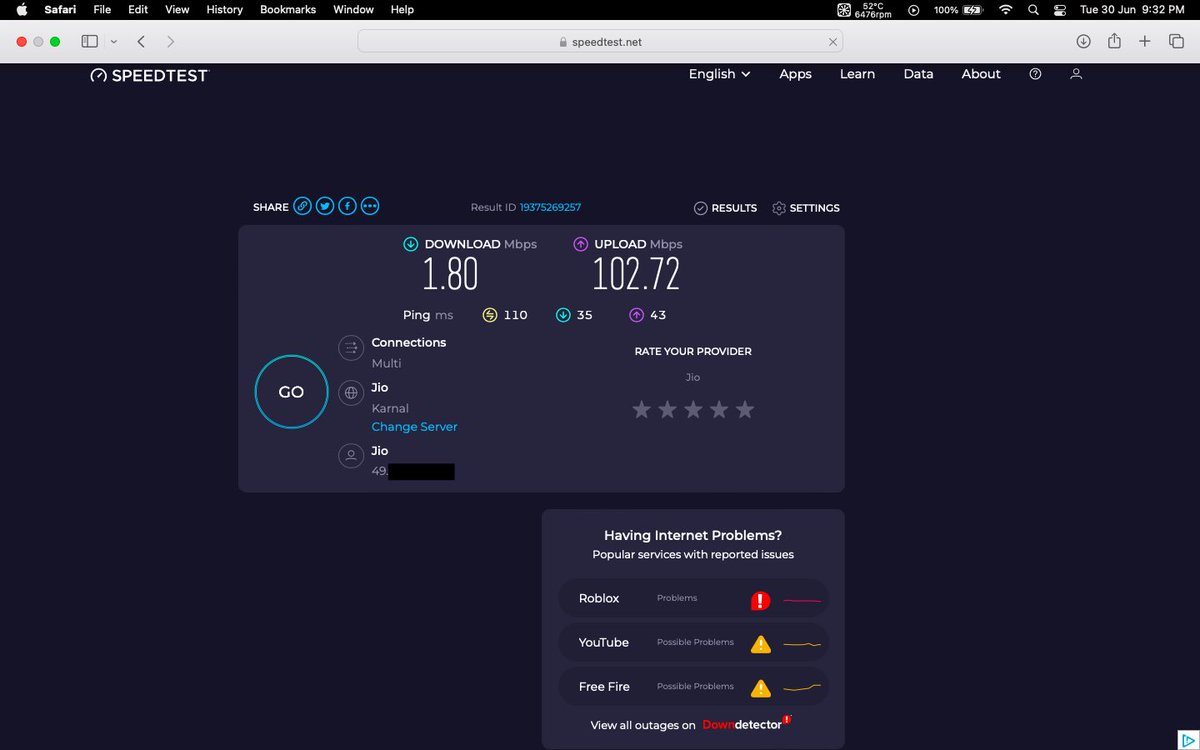
Task: Open the History menu
Action: (224, 9)
